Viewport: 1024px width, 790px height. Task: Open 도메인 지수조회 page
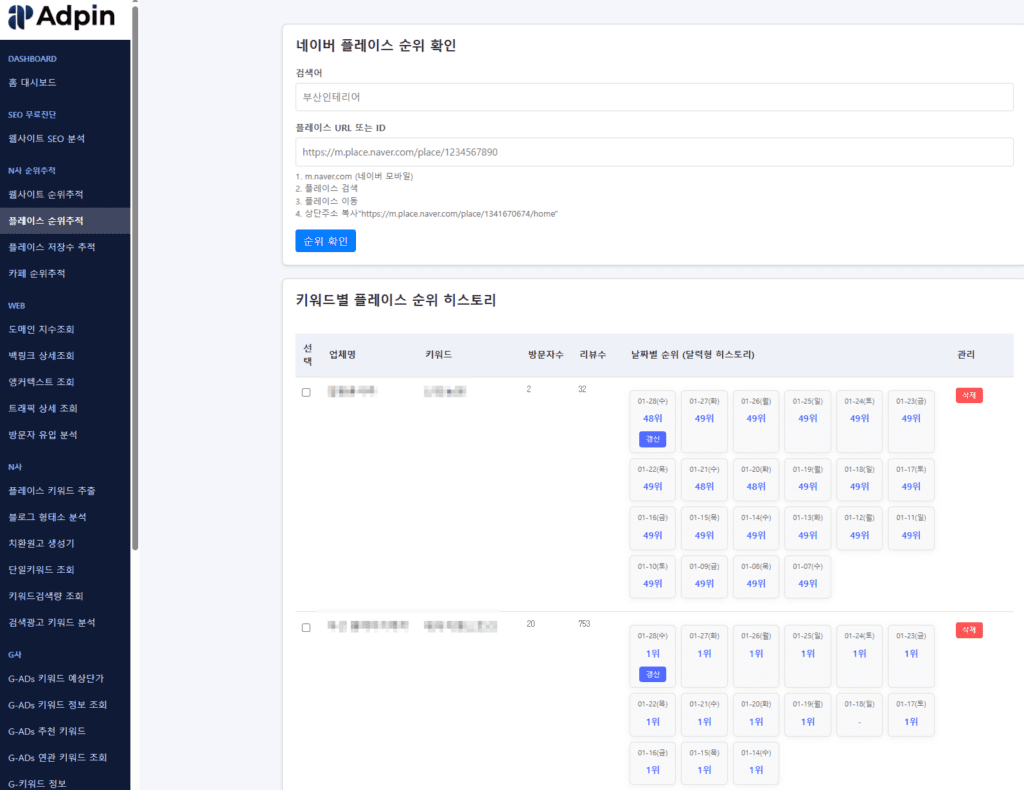(x=41, y=329)
